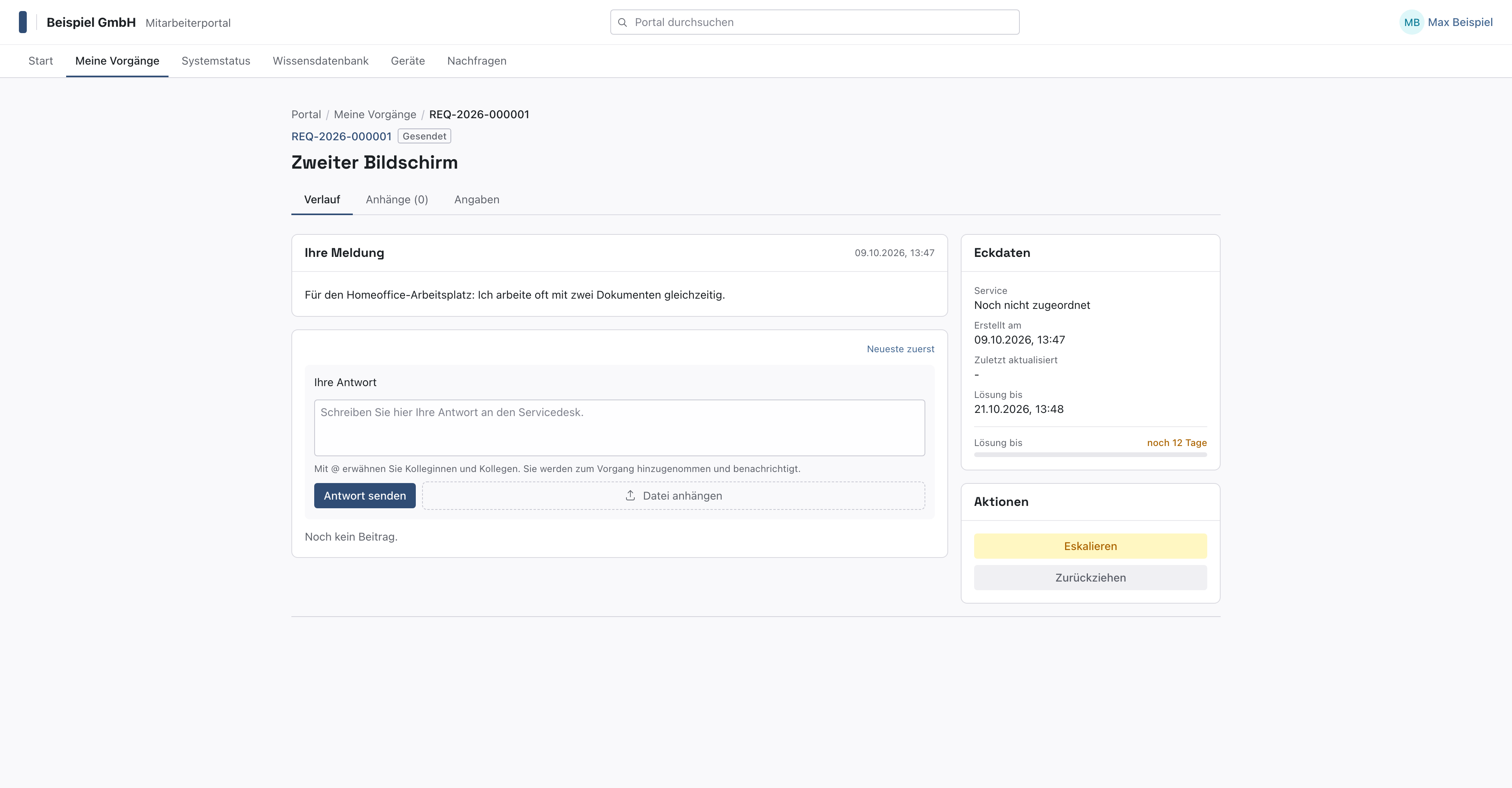Click Portal breadcrumb link

(306, 115)
